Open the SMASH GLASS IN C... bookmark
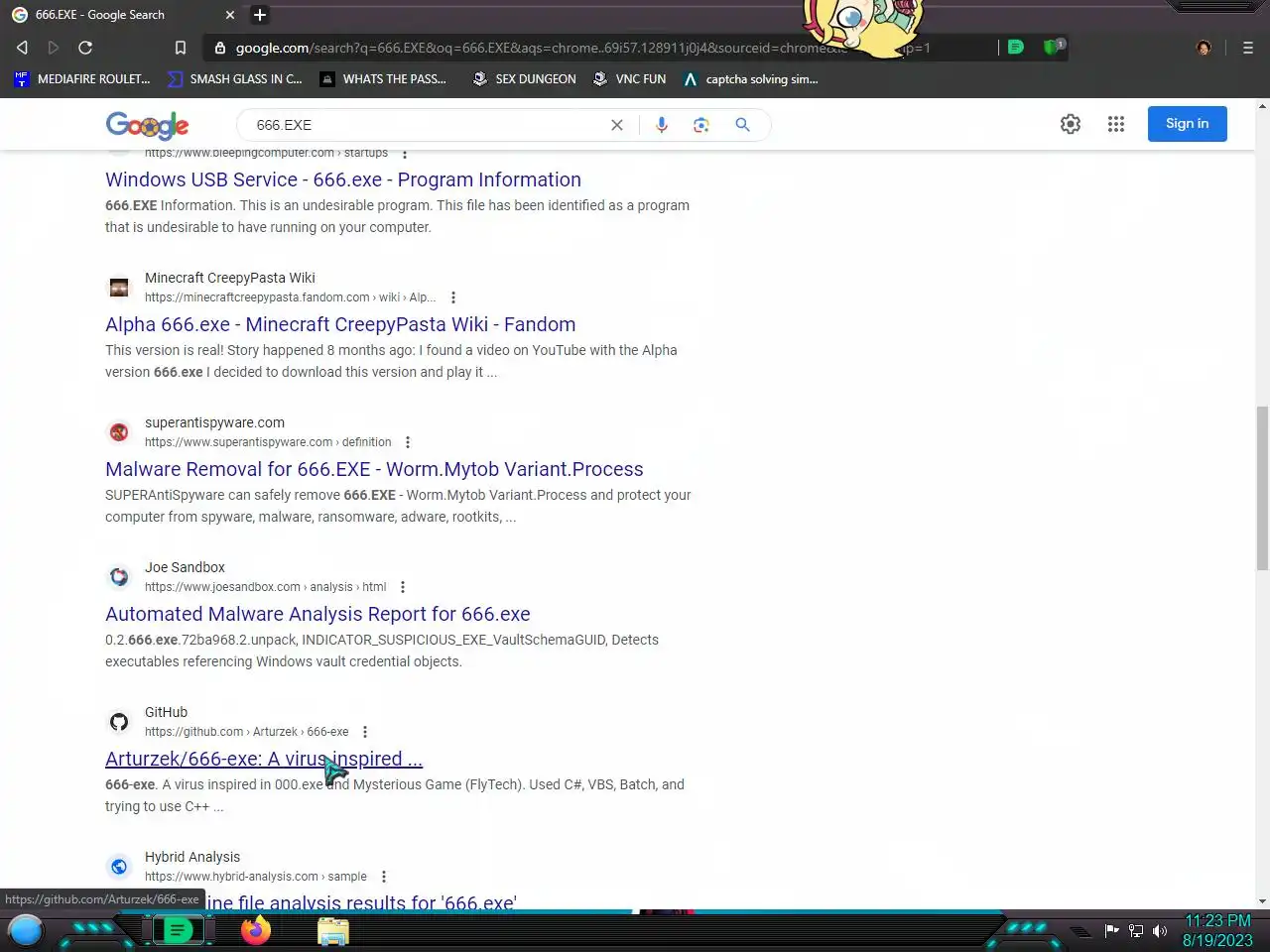 tap(235, 79)
